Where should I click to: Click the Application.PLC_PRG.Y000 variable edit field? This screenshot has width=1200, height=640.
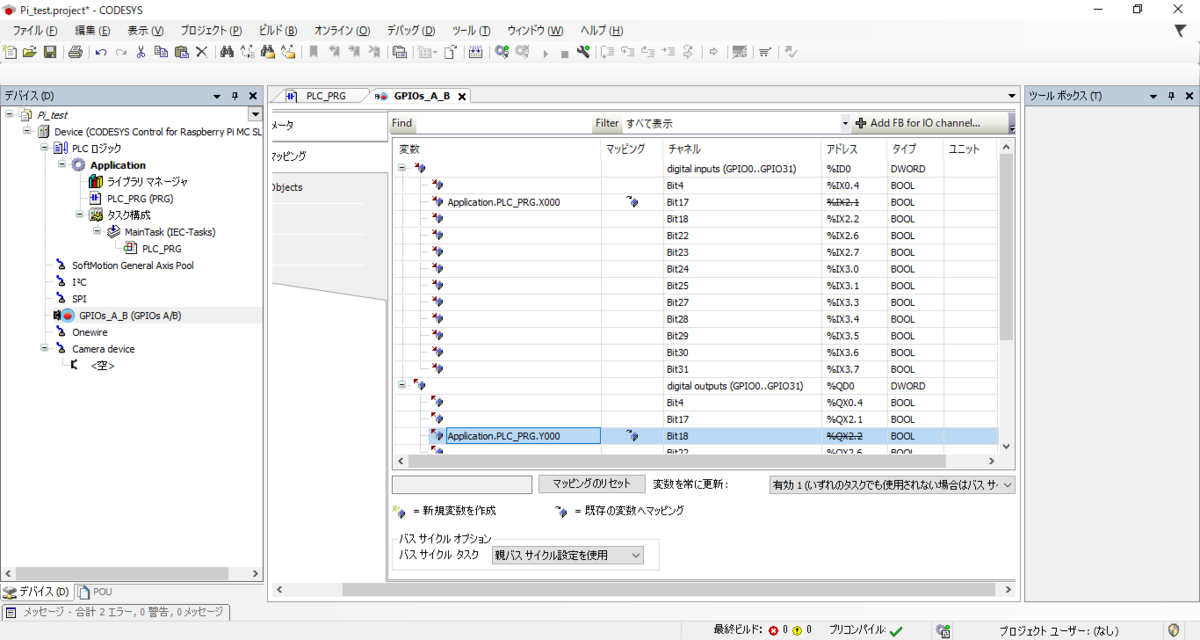click(523, 436)
